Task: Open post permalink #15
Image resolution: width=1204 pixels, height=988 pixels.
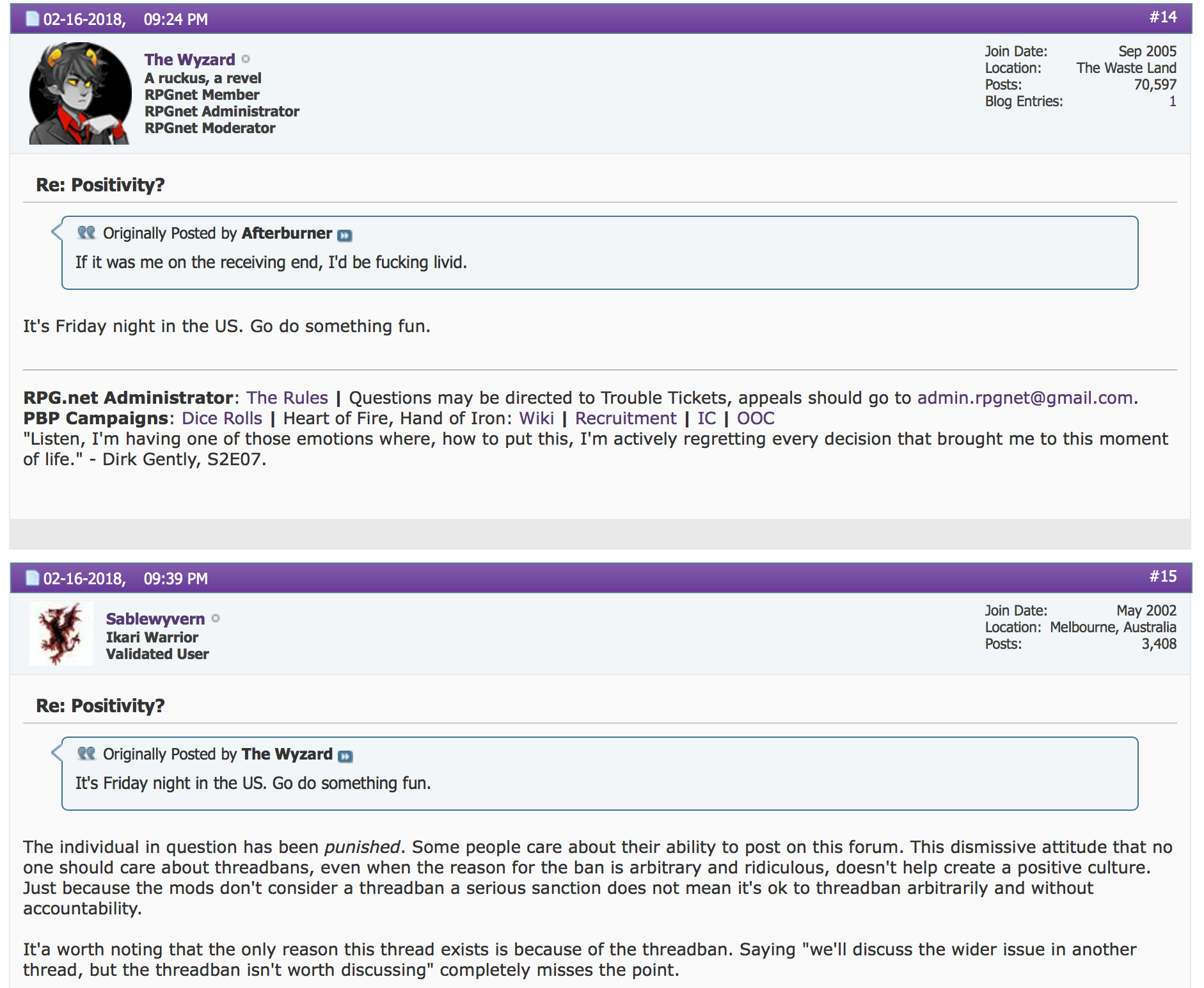Action: coord(1163,577)
